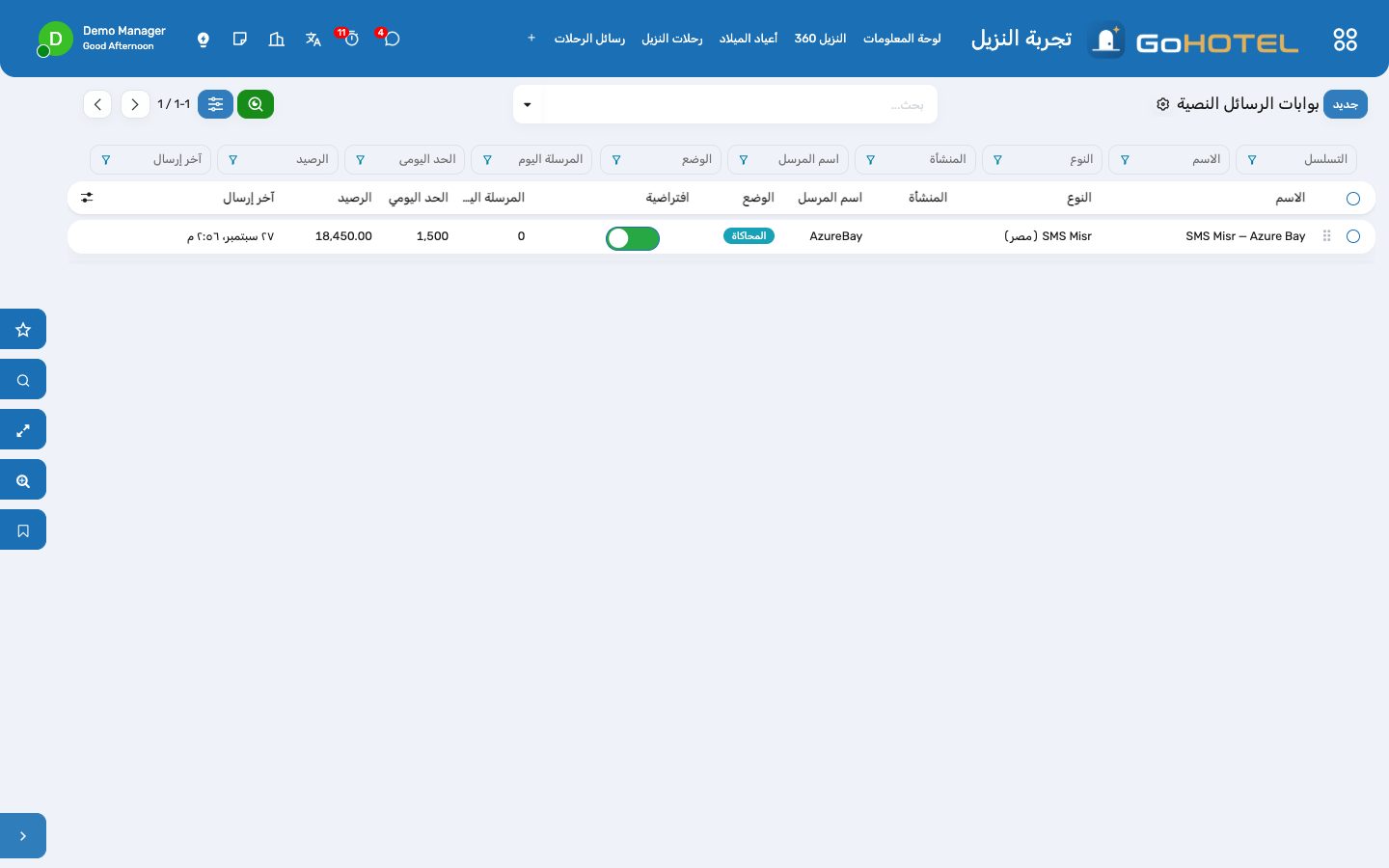This screenshot has width=1389, height=868.
Task: Sort by the النوع column header
Action: pos(1079,198)
